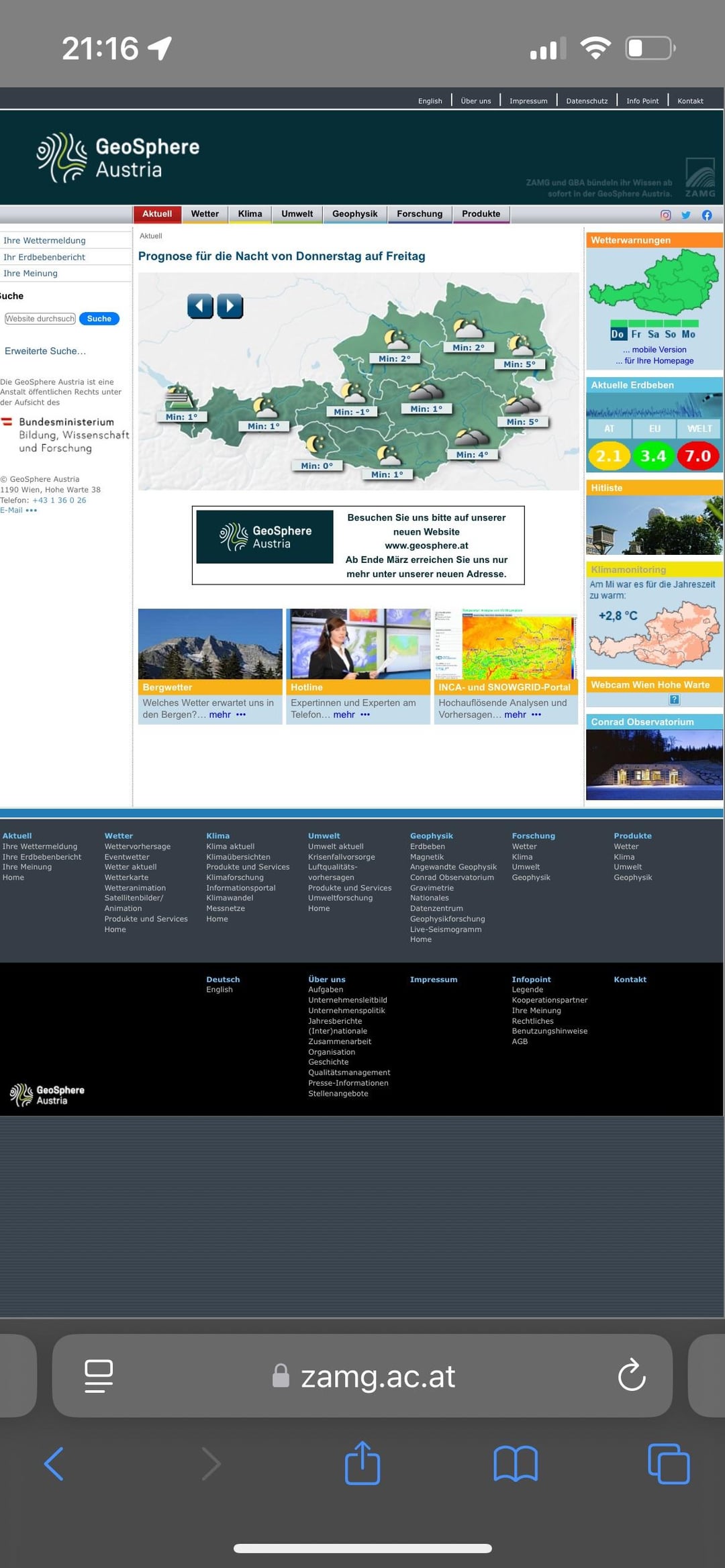Open Wettervorhersage in footer

[x=138, y=847]
